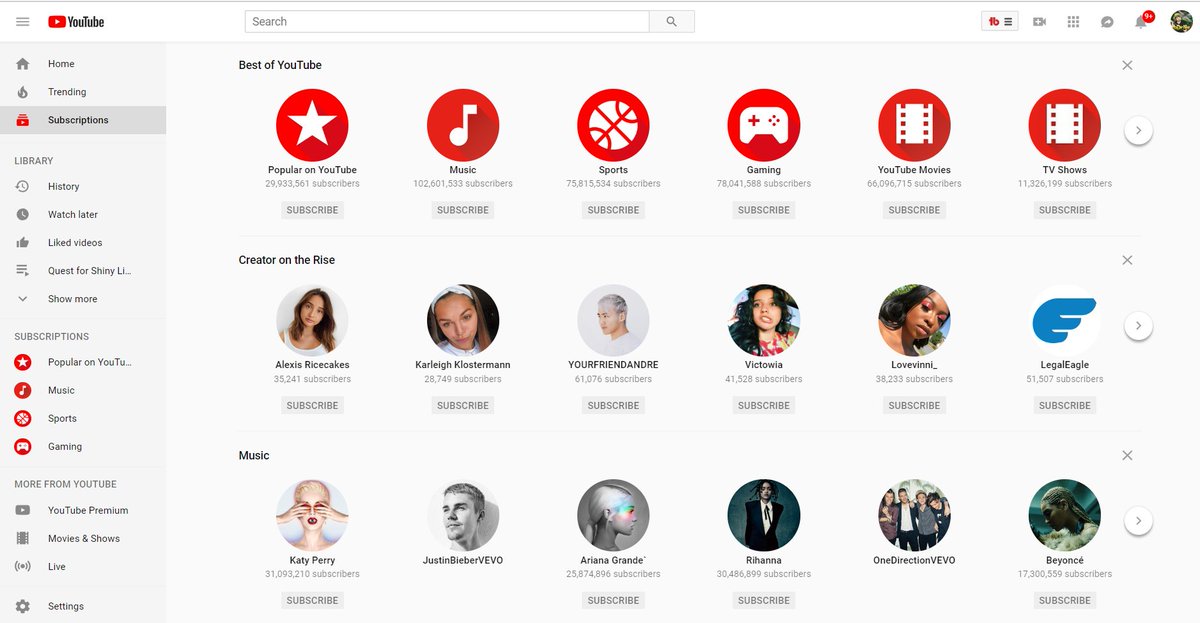This screenshot has height=623, width=1200.
Task: Expand Show more in the Library sidebar
Action: (x=83, y=299)
